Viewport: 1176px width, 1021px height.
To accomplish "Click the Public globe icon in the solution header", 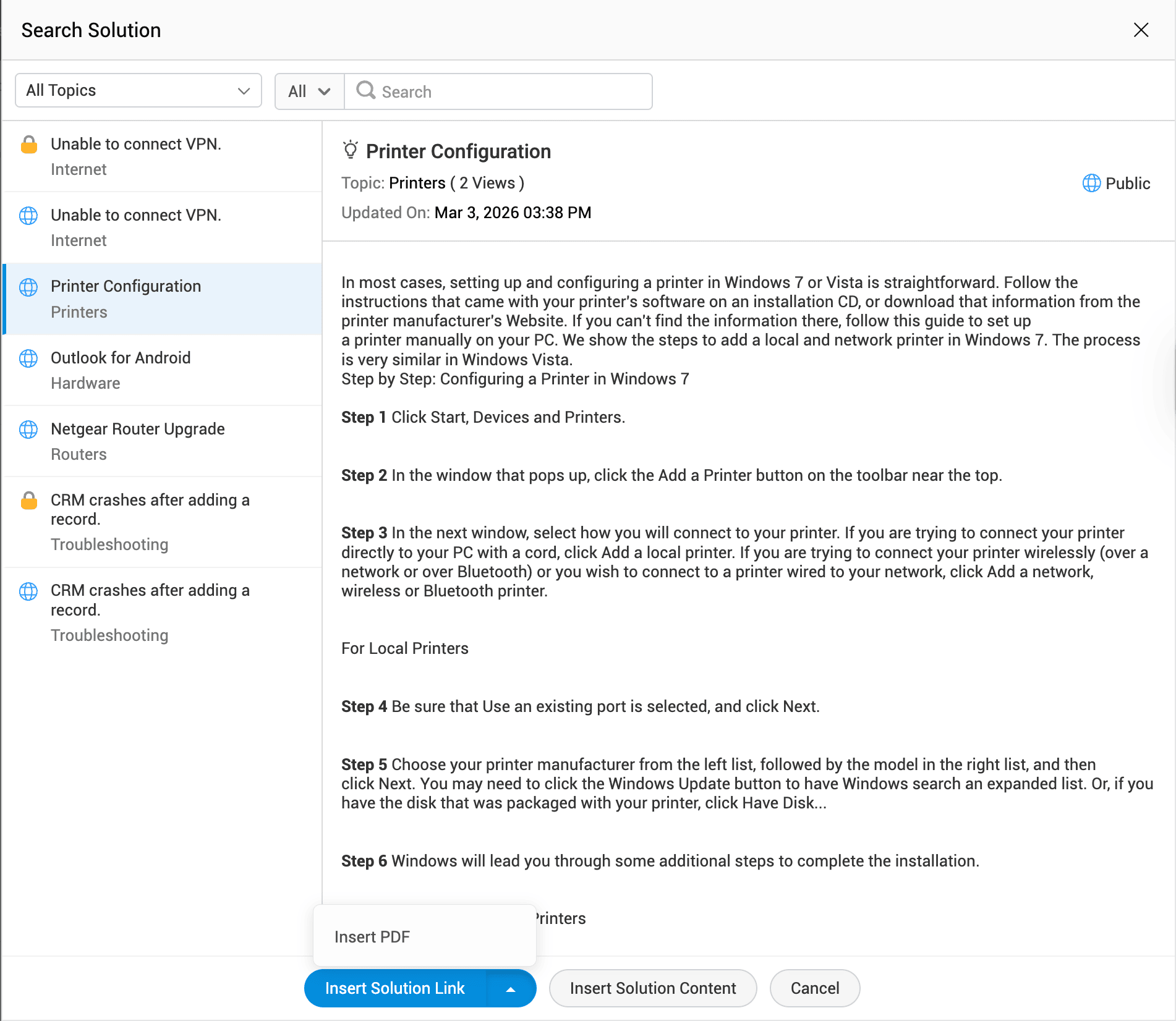I will click(1091, 183).
